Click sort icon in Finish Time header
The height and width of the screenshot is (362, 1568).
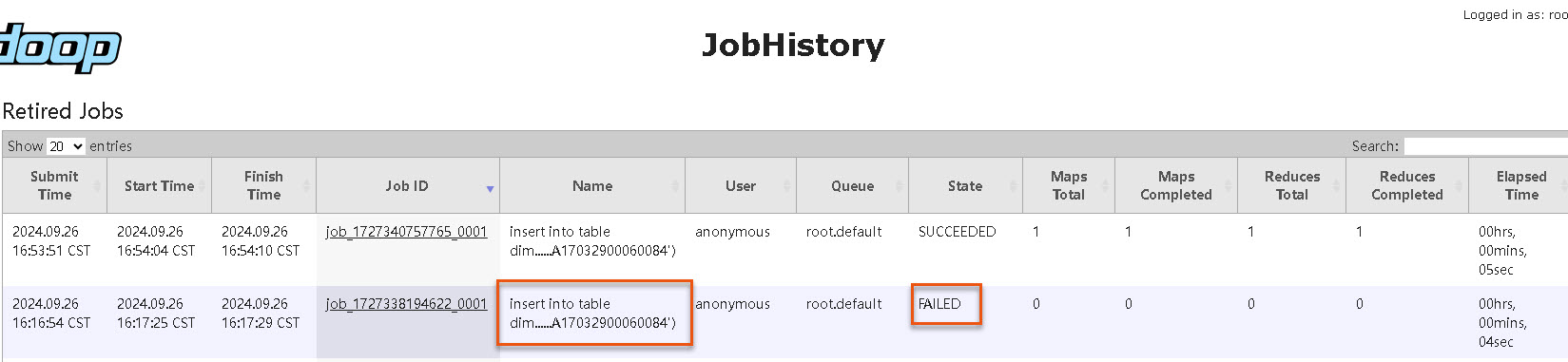coord(306,186)
